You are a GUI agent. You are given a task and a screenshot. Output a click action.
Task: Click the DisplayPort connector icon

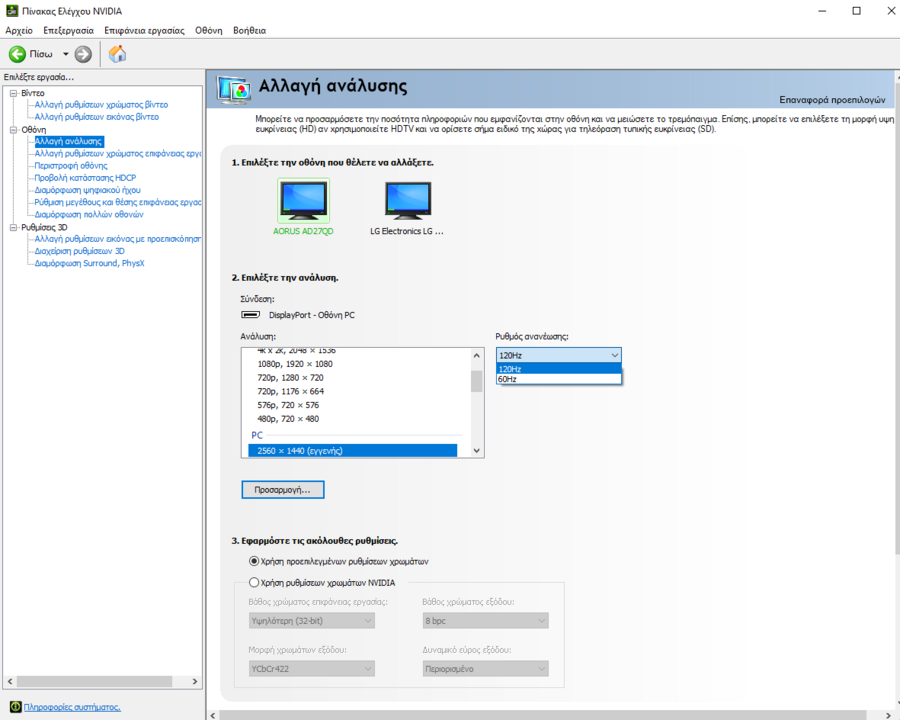click(x=250, y=315)
